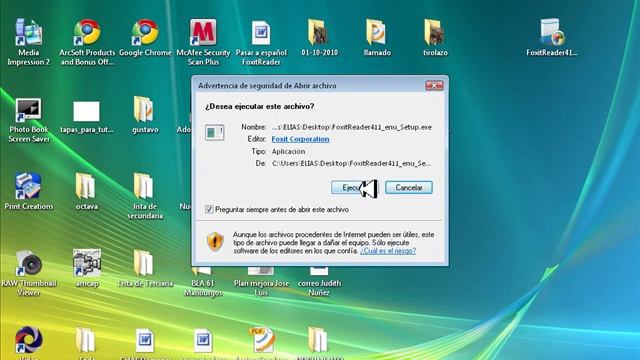The width and height of the screenshot is (640, 360).
Task: Open ArcSoft Products and Bonus Offers shortcut
Action: coord(87,41)
